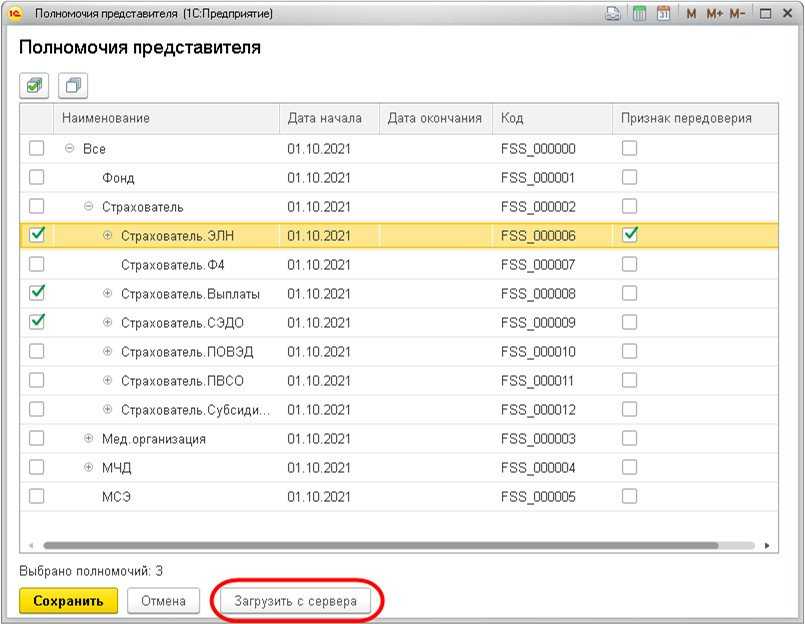Click Загрузить с сервера button
Viewport: 805px width, 624px height.
pyautogui.click(x=302, y=601)
